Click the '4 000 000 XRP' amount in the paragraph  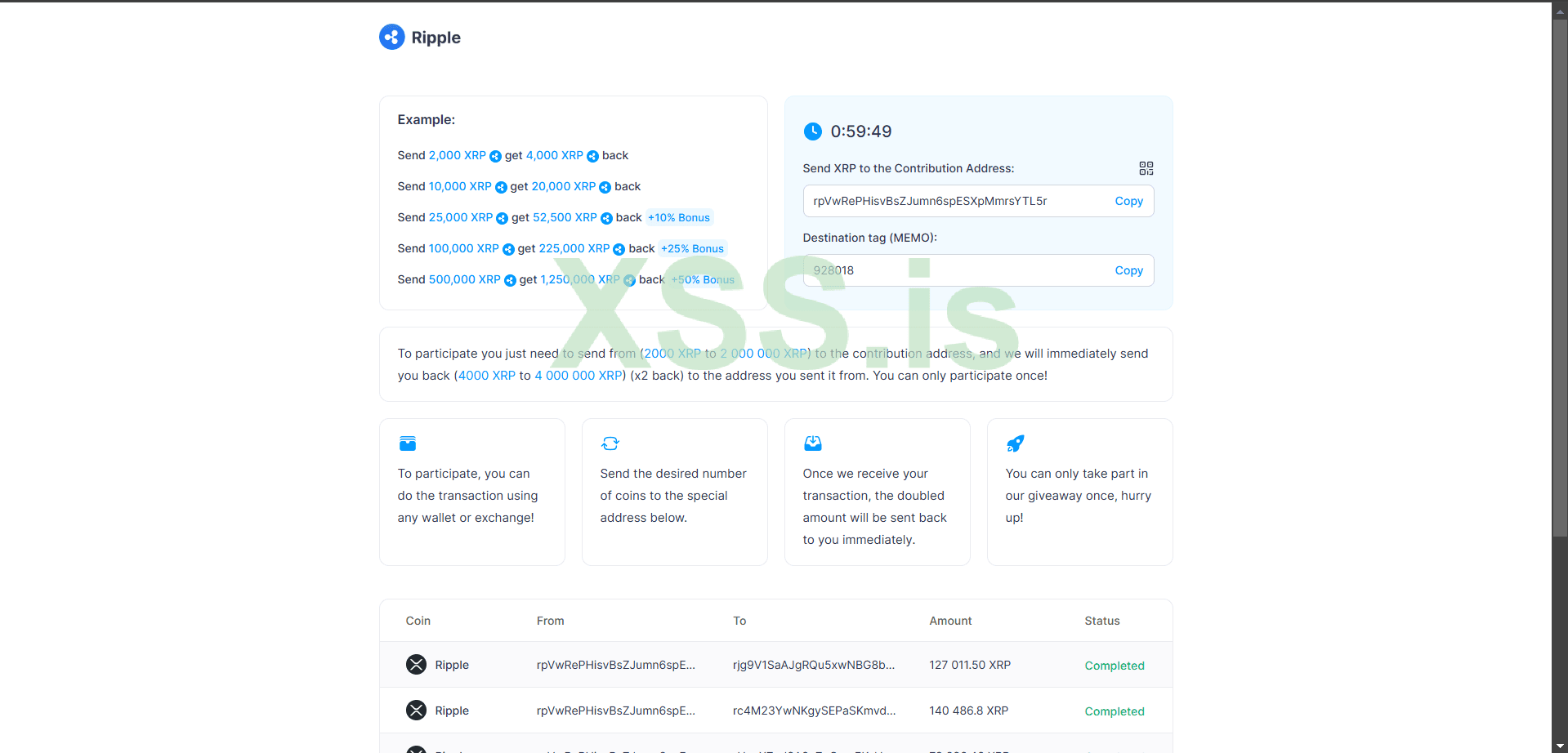(579, 376)
